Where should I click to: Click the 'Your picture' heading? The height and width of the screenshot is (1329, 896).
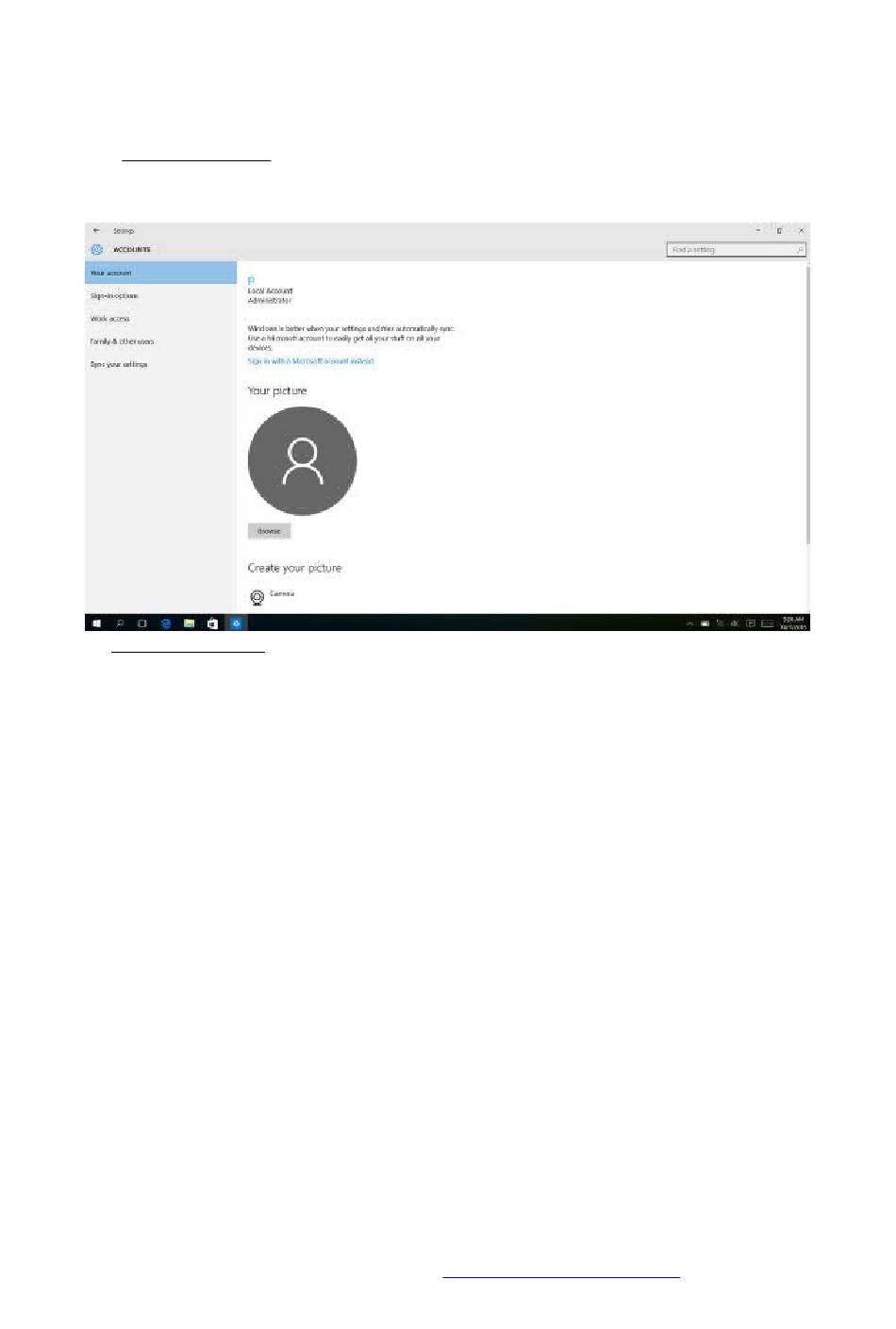(277, 390)
